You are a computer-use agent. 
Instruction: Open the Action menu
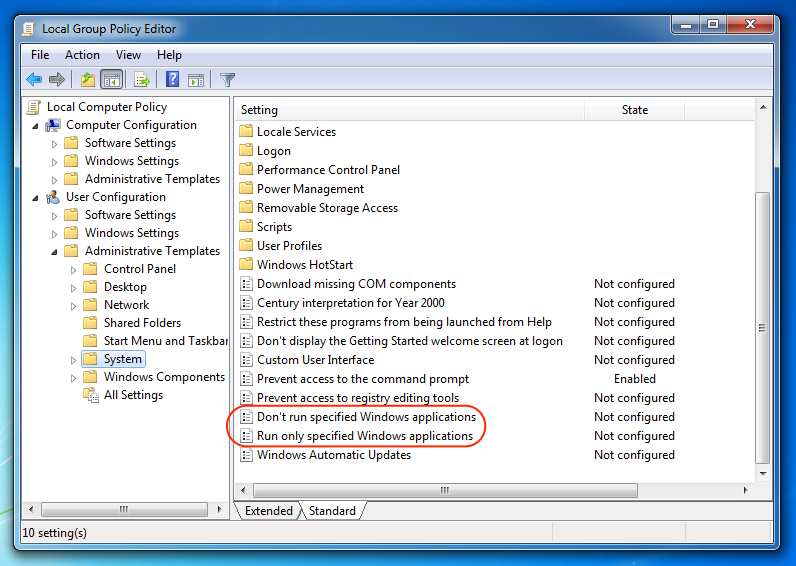coord(82,55)
